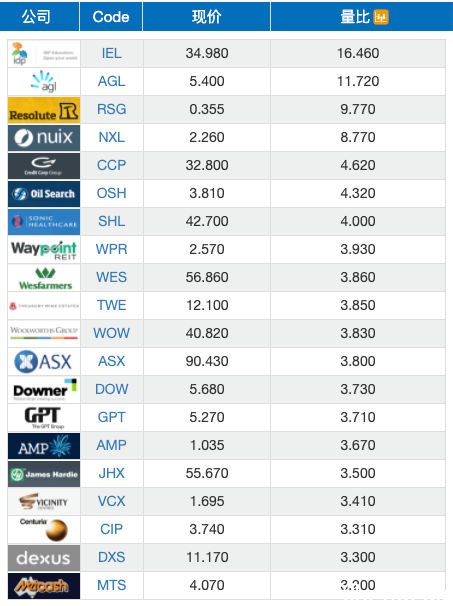The width and height of the screenshot is (453, 606).
Task: Sort by the 现价 column header
Action: [x=206, y=17]
